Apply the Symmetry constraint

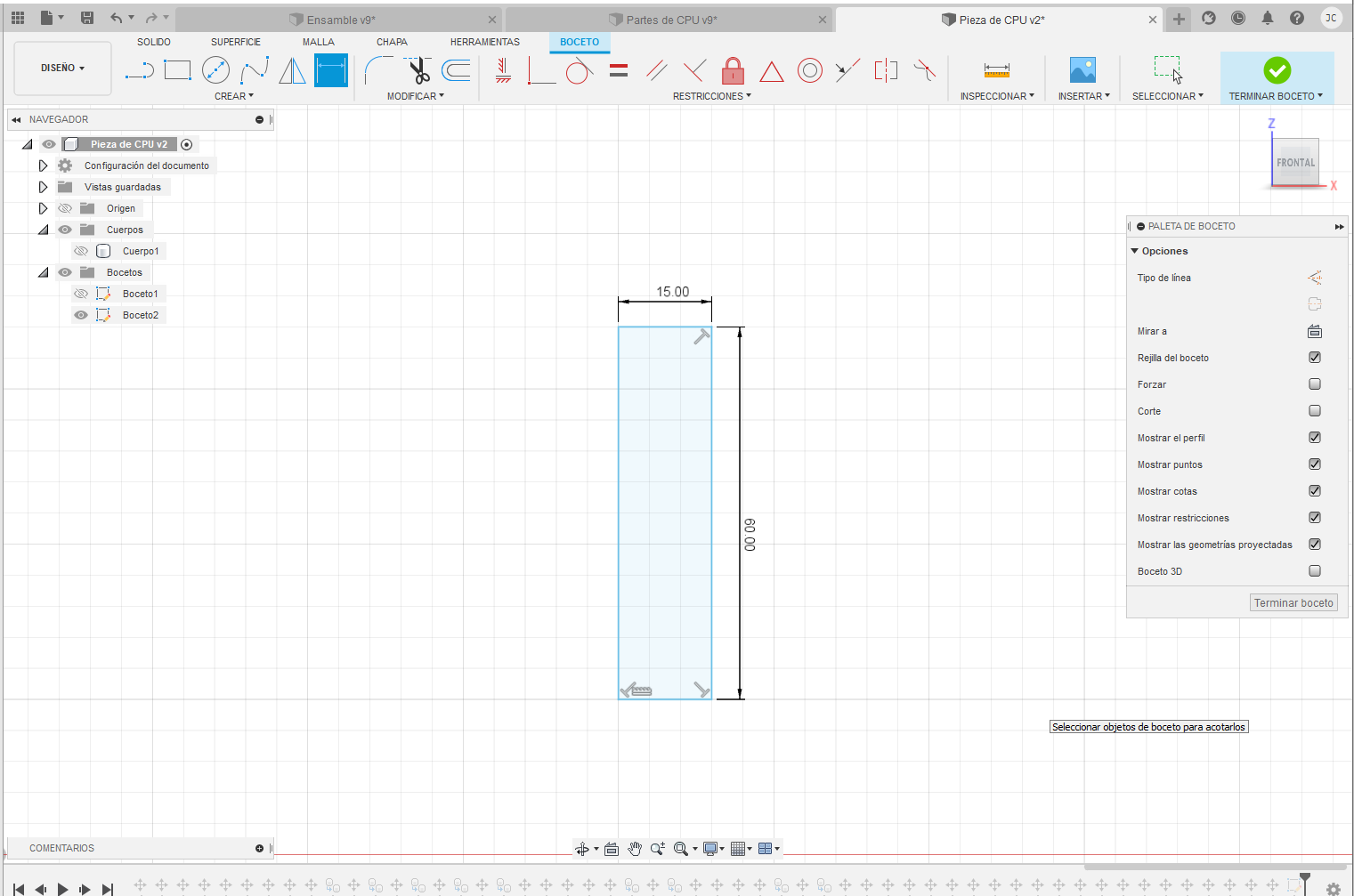(x=886, y=70)
